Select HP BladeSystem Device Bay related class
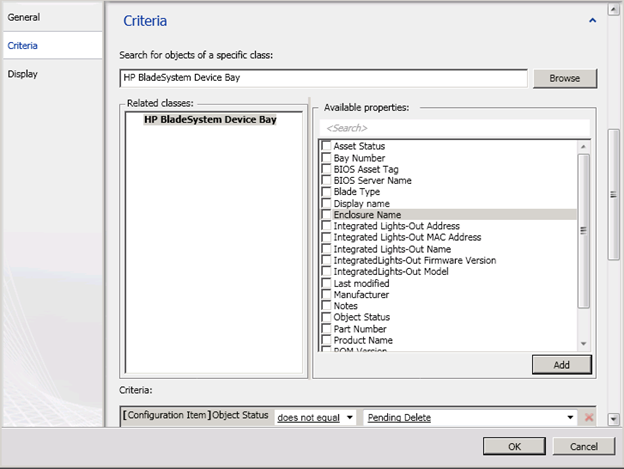Viewport: 624px width, 469px height. pyautogui.click(x=210, y=119)
